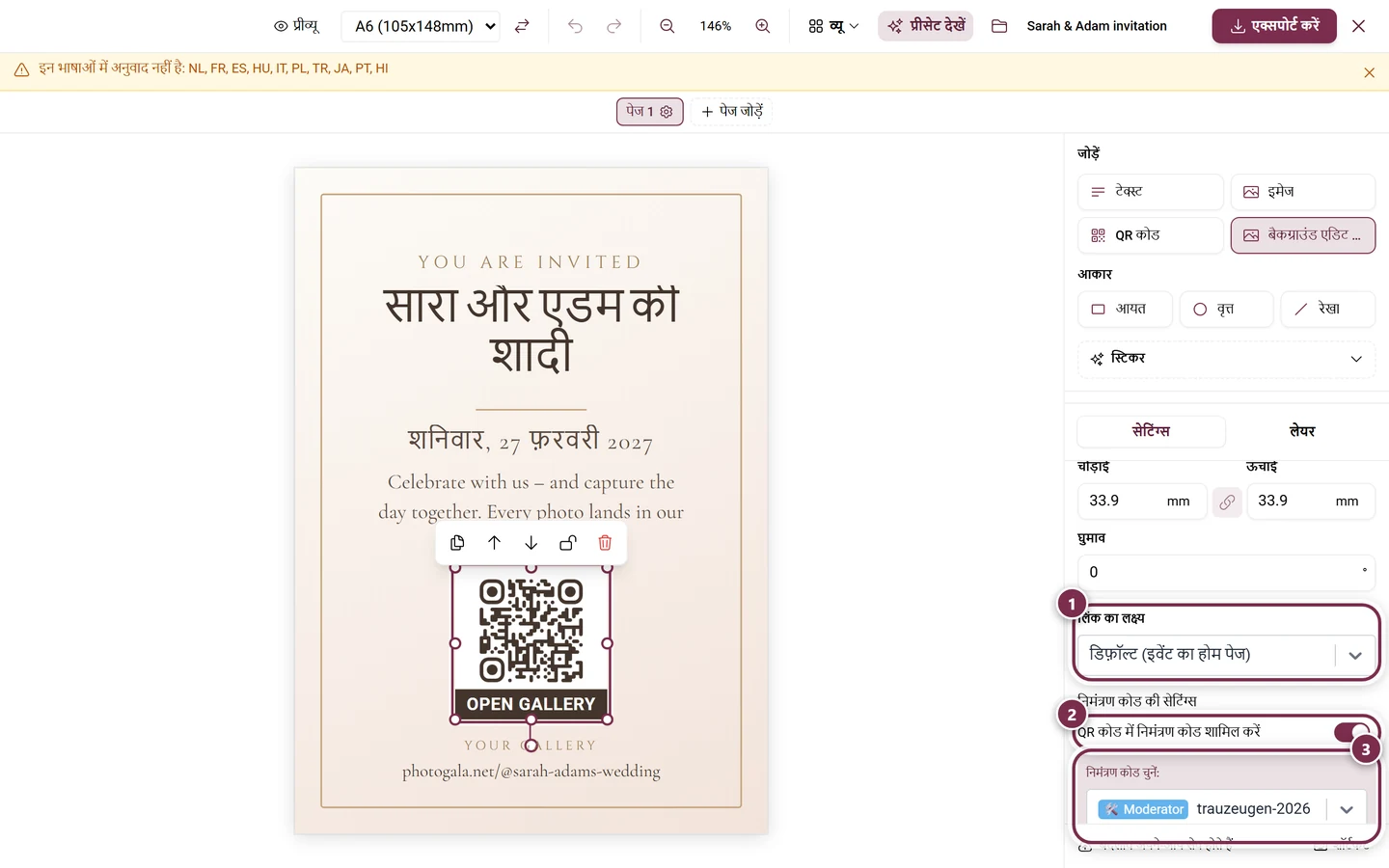This screenshot has width=1389, height=868.
Task: Zoom out with the minus magnifier
Action: (x=667, y=26)
